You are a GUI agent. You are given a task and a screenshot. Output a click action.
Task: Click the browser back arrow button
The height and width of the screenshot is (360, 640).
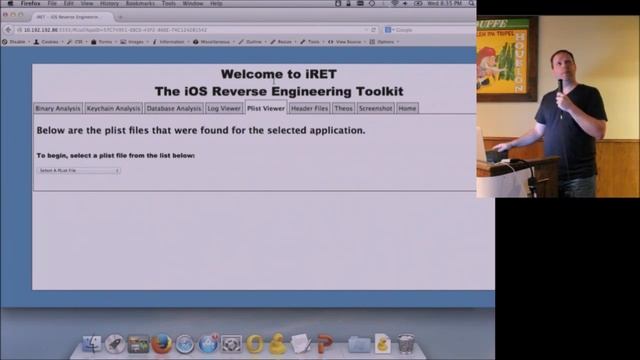coord(8,30)
